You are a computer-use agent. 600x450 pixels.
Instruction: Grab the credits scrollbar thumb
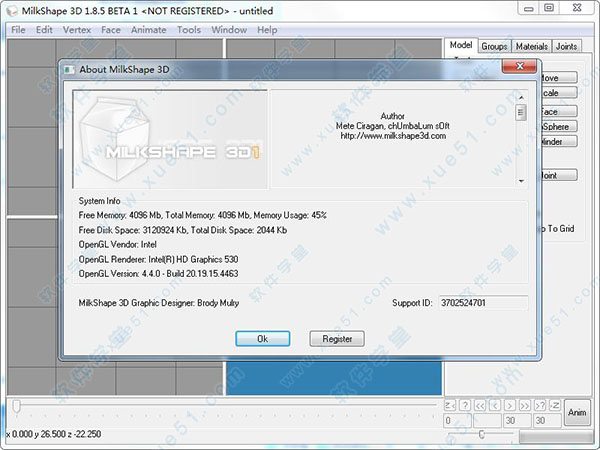click(x=520, y=112)
